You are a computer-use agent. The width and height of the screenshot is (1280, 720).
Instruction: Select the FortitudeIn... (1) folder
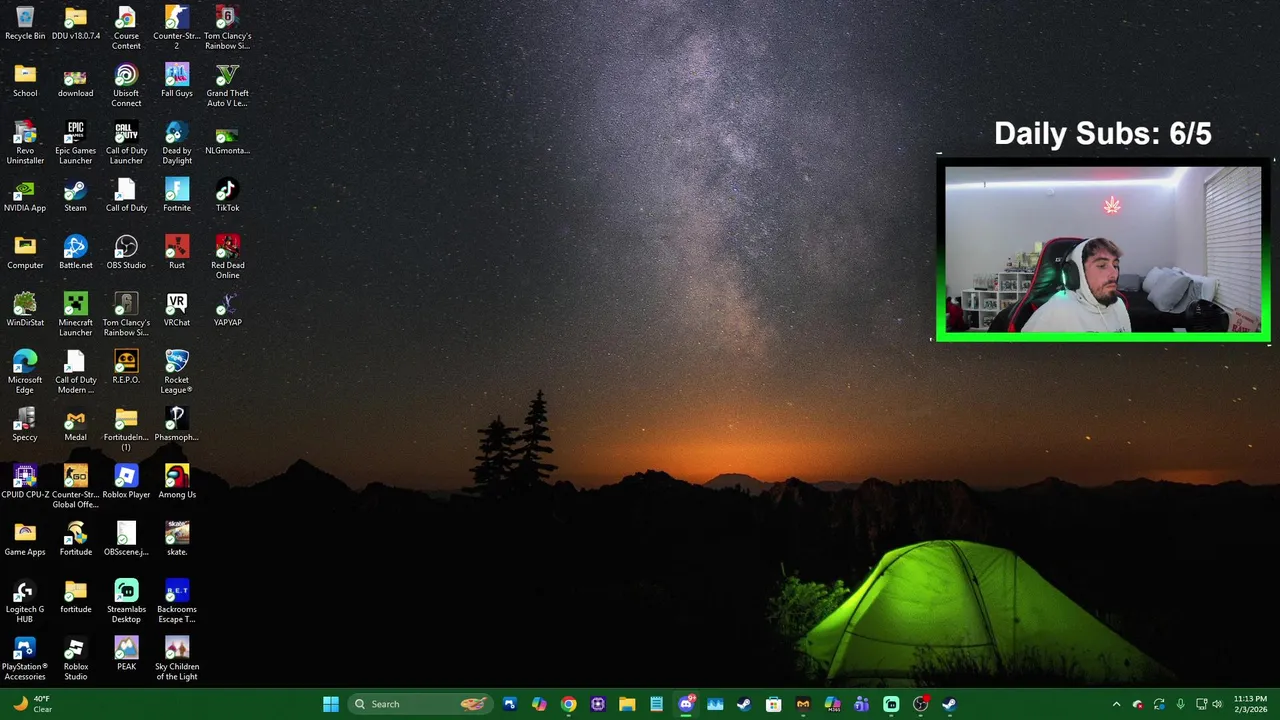tap(126, 430)
